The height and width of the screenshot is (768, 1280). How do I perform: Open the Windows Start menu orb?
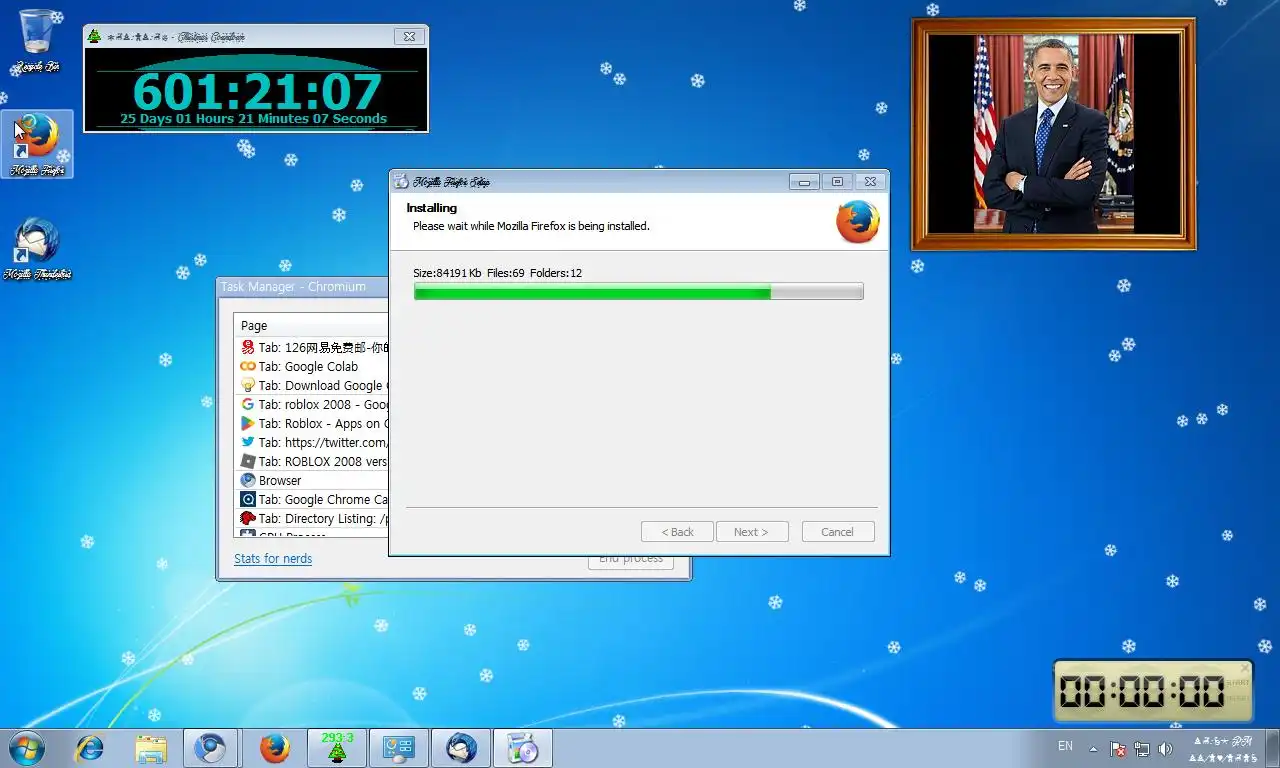(26, 748)
